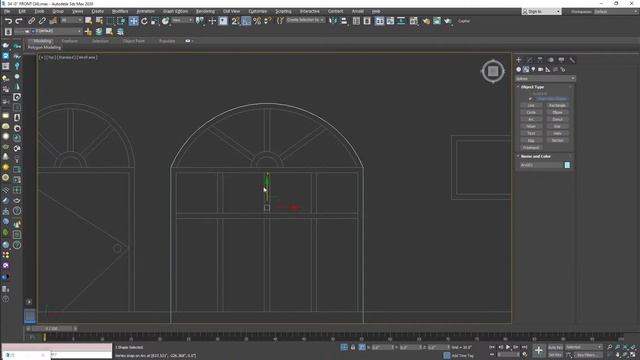Open the Splines category dropdown

(545, 78)
